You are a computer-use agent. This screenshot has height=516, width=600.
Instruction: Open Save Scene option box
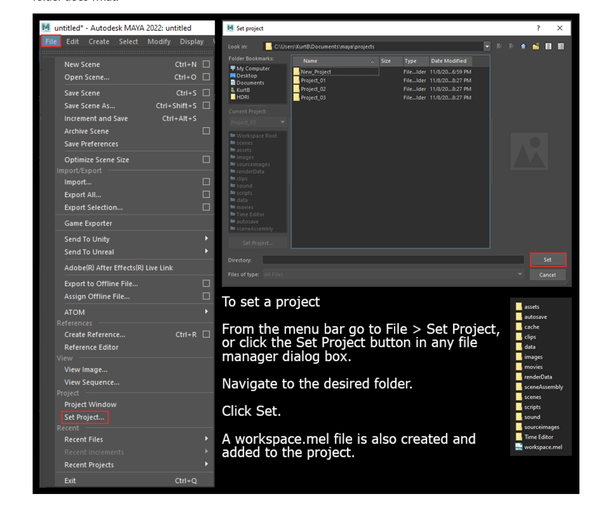point(206,93)
